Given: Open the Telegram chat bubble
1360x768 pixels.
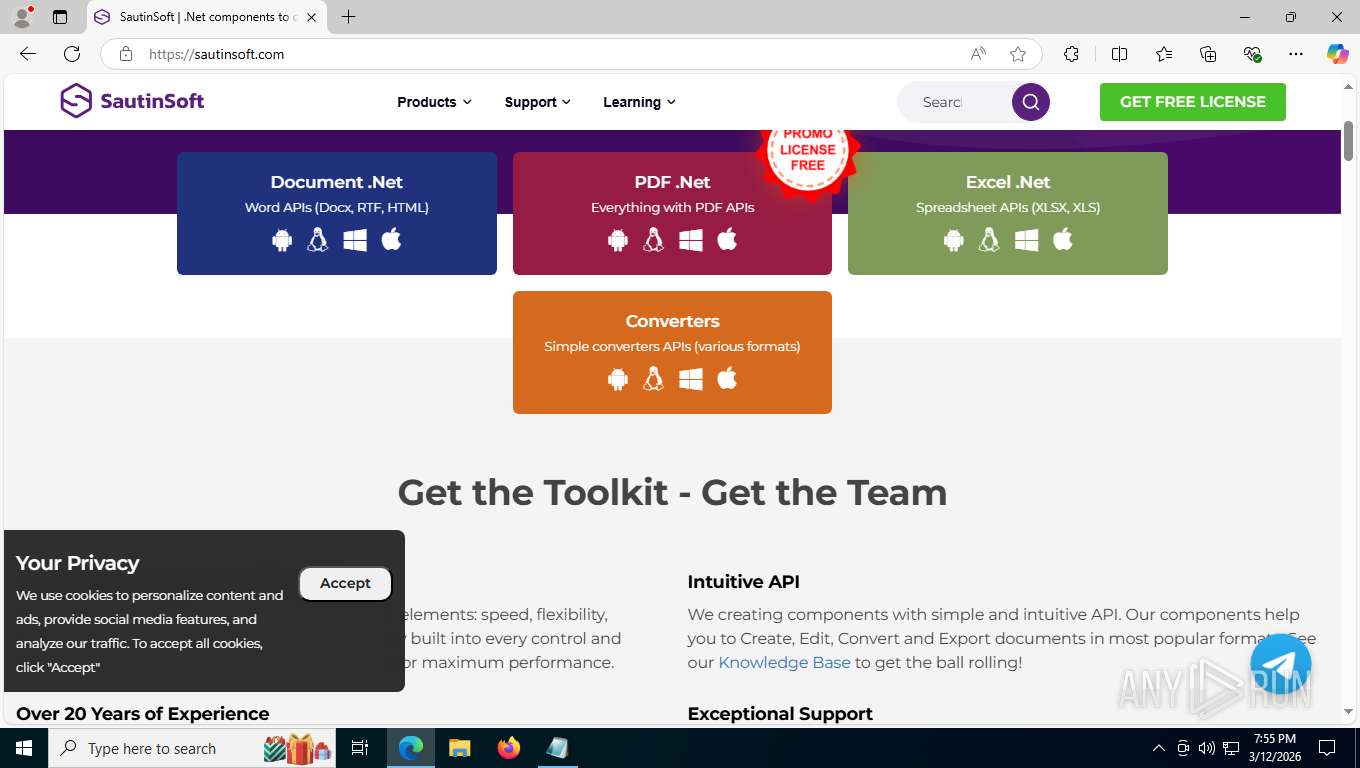Looking at the screenshot, I should pos(1280,663).
